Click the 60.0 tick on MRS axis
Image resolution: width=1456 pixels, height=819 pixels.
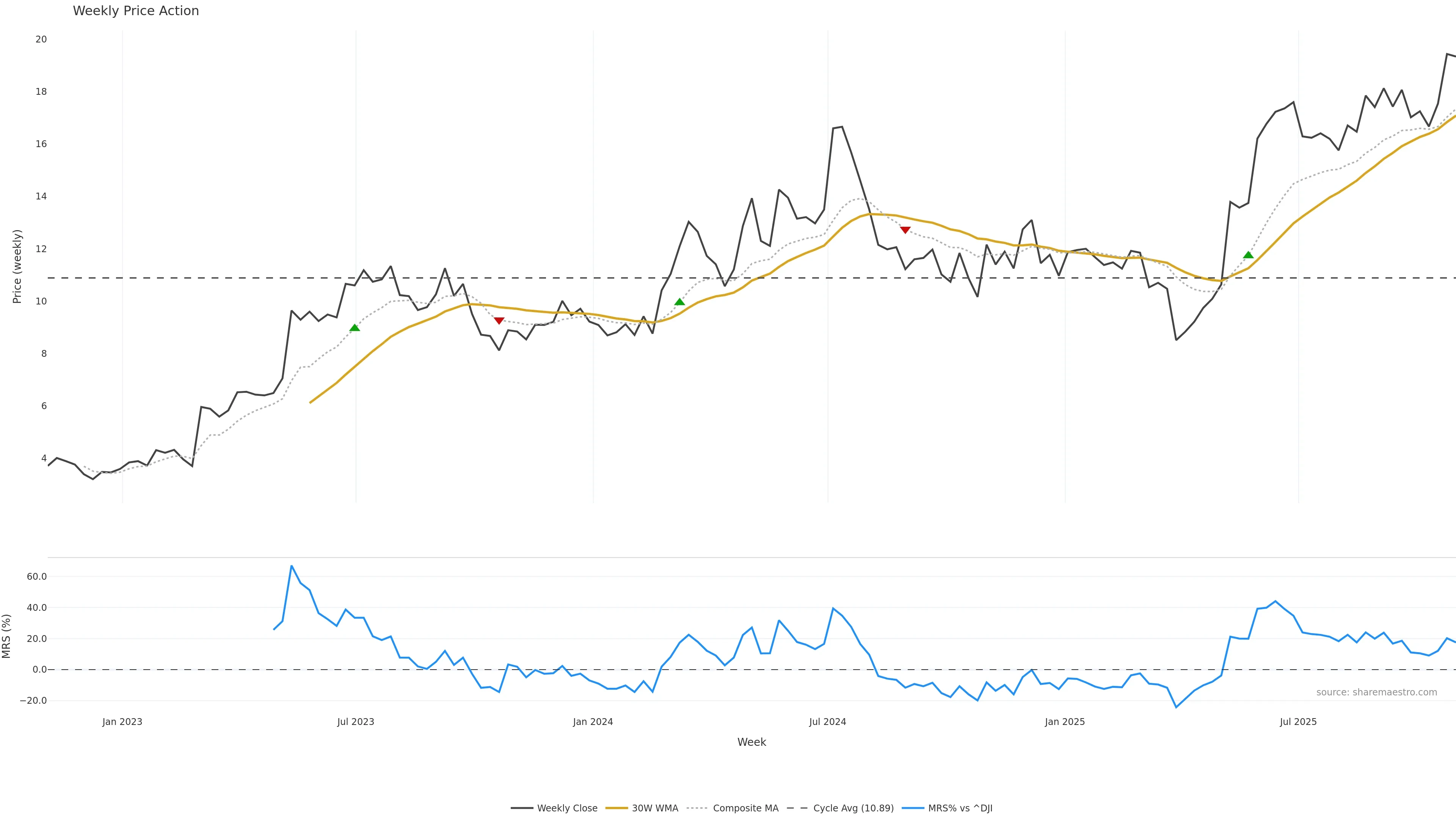click(37, 576)
